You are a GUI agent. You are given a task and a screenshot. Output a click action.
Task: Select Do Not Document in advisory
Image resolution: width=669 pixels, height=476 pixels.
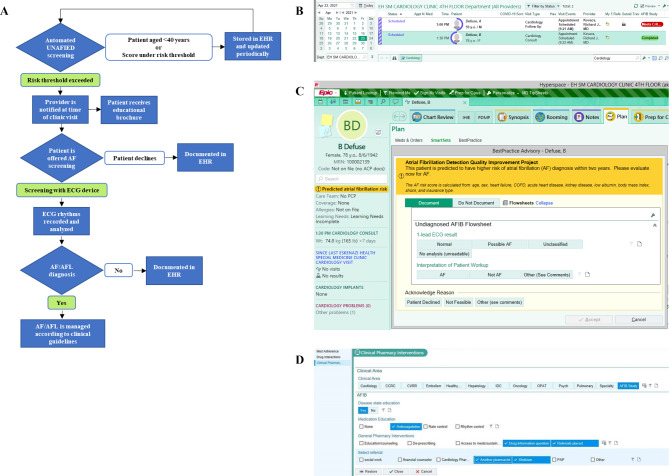(476, 203)
